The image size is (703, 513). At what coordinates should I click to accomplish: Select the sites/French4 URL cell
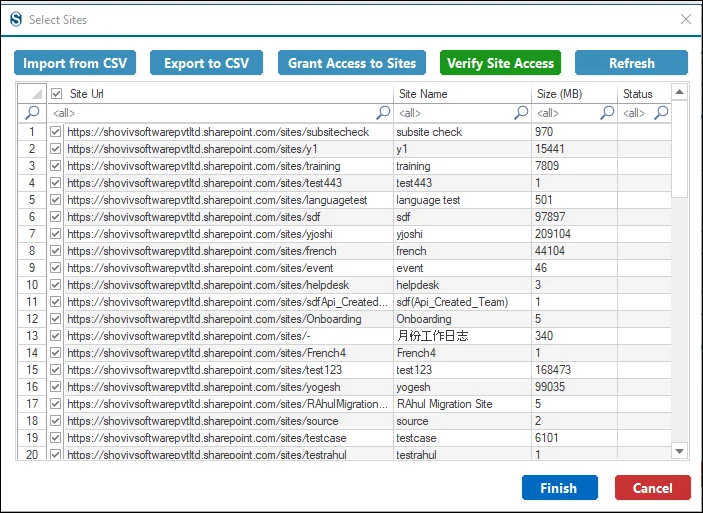pyautogui.click(x=229, y=353)
